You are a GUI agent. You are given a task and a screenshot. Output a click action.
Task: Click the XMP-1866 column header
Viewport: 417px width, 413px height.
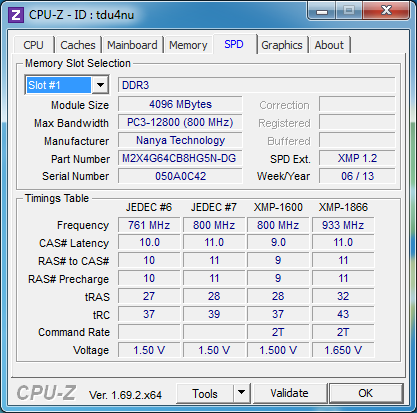(343, 207)
